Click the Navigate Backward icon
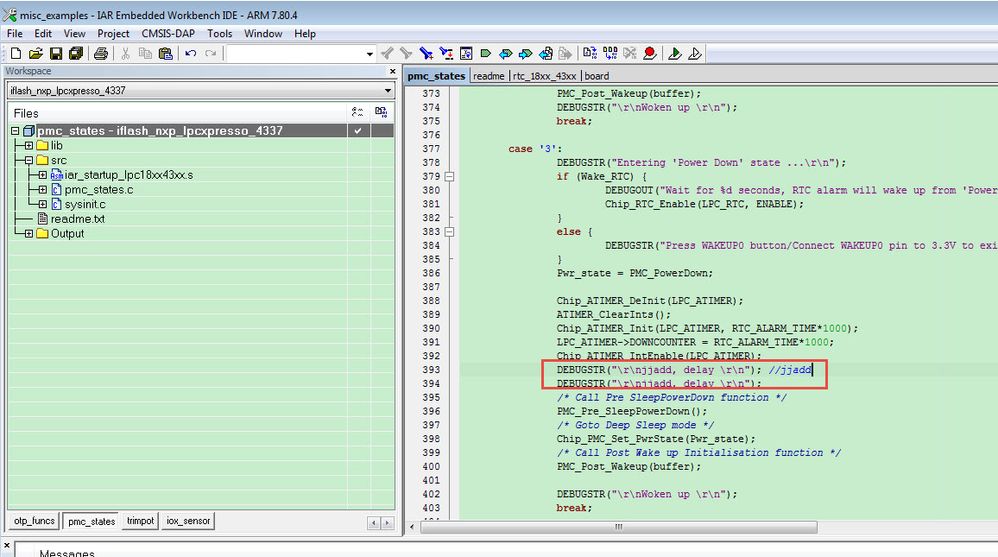Viewport: 998px width, 557px height. pyautogui.click(x=545, y=53)
